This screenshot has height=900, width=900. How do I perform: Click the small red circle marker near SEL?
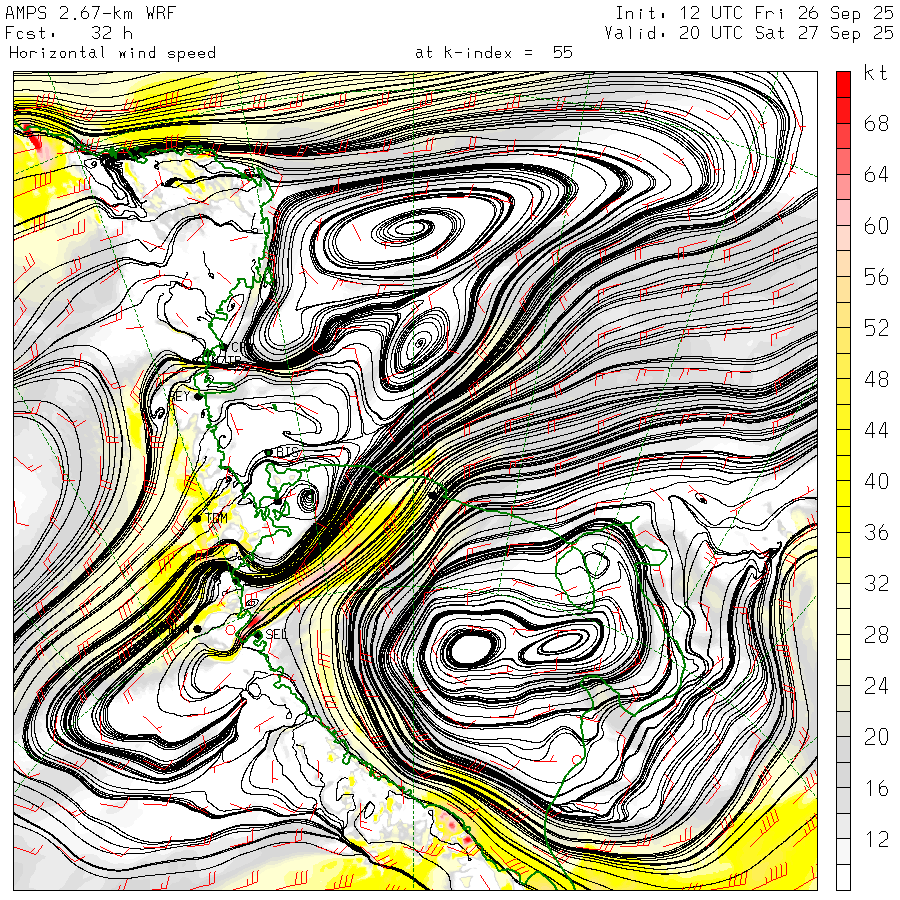click(x=231, y=631)
